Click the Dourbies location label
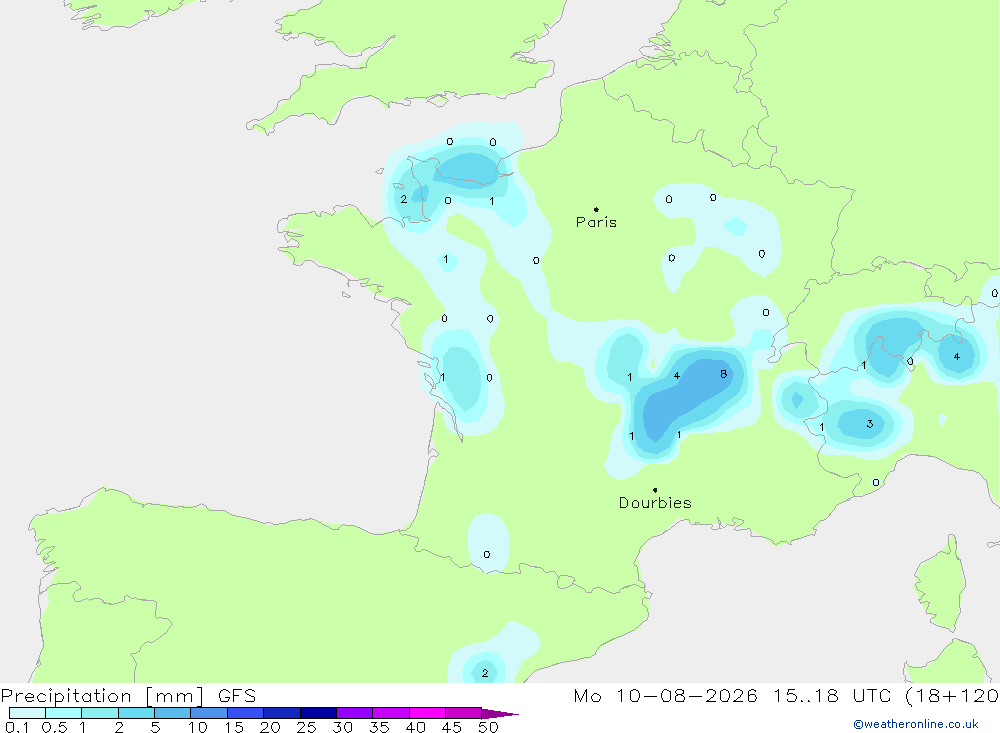This screenshot has height=733, width=1000. 655,503
